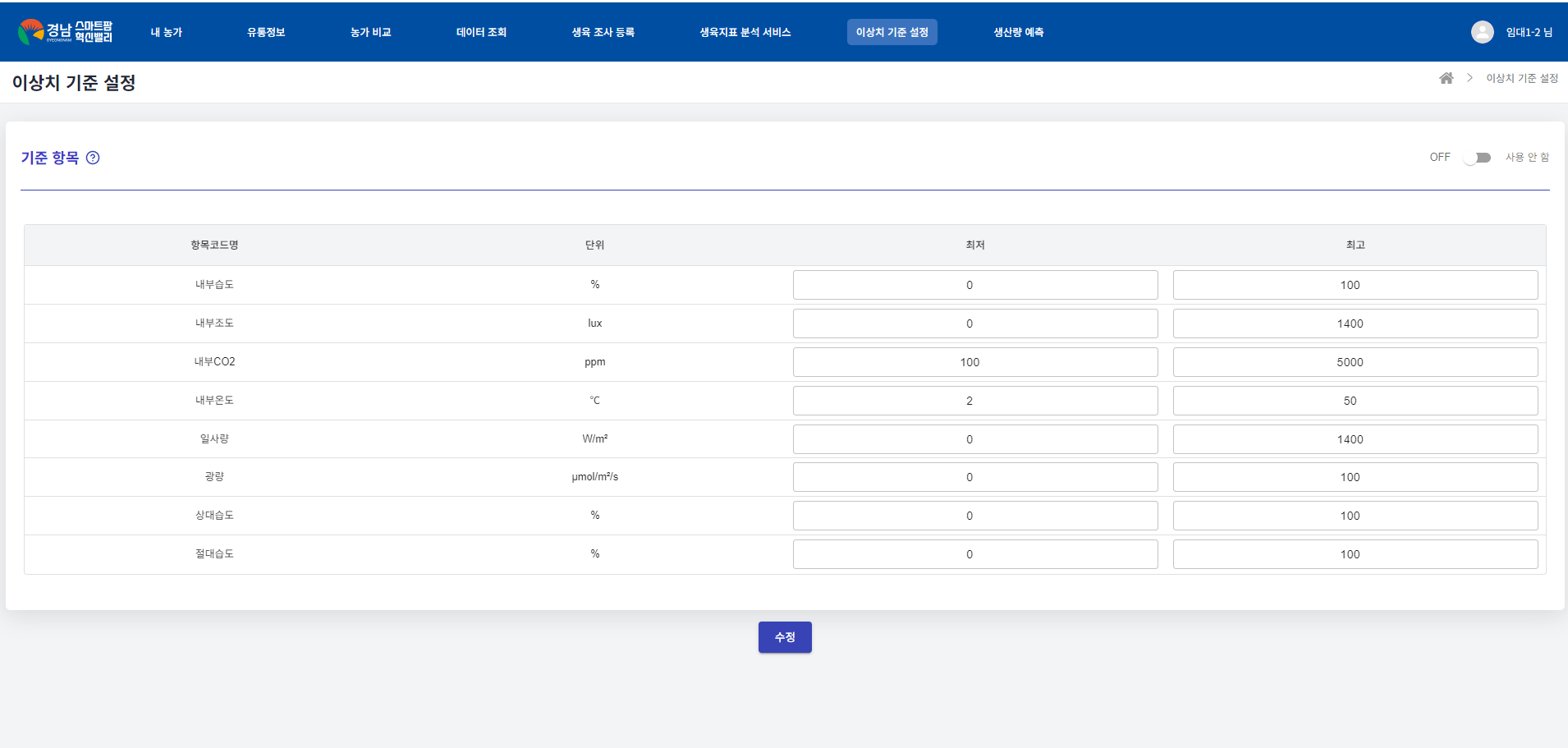Open the user profile avatar icon
The width and height of the screenshot is (1568, 748).
1482,32
